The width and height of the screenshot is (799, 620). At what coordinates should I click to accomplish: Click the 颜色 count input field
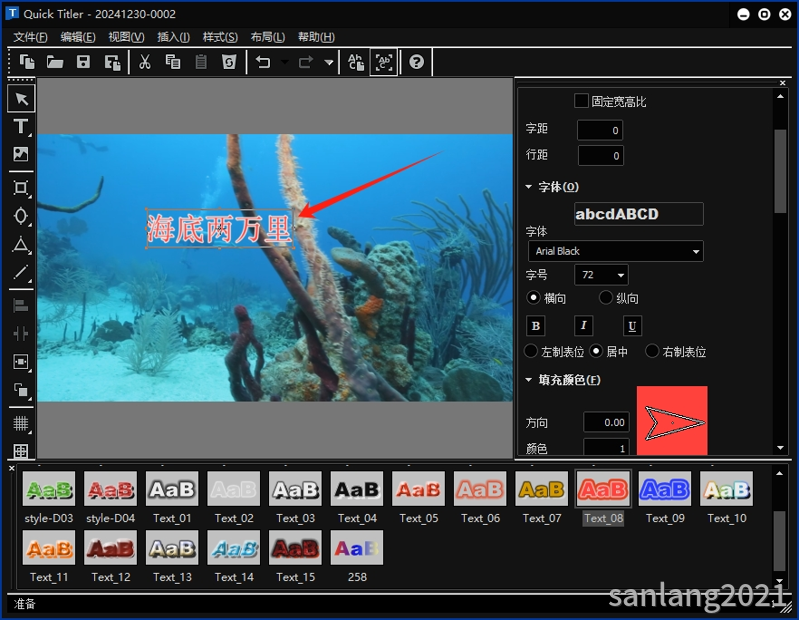coord(606,447)
